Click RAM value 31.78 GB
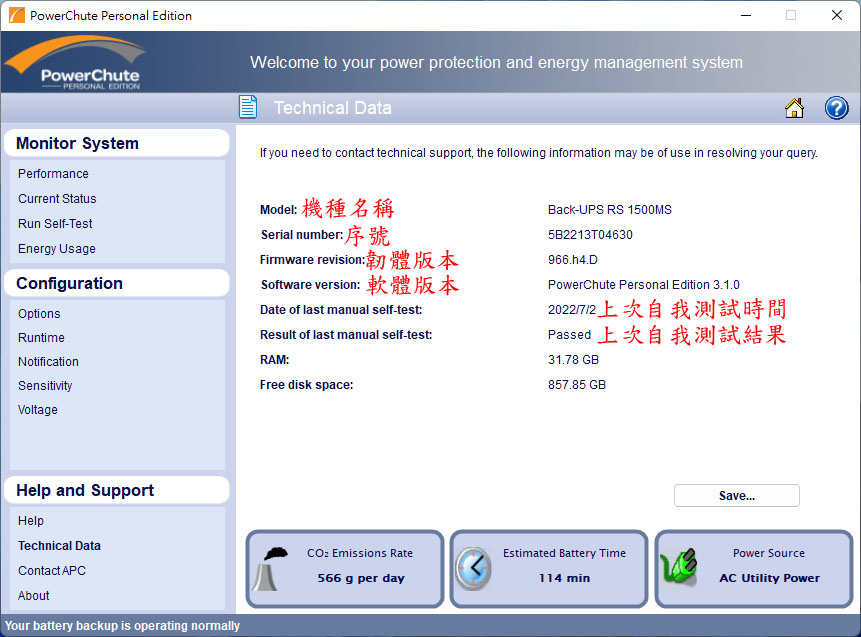Viewport: 861px width, 637px height. (x=573, y=360)
